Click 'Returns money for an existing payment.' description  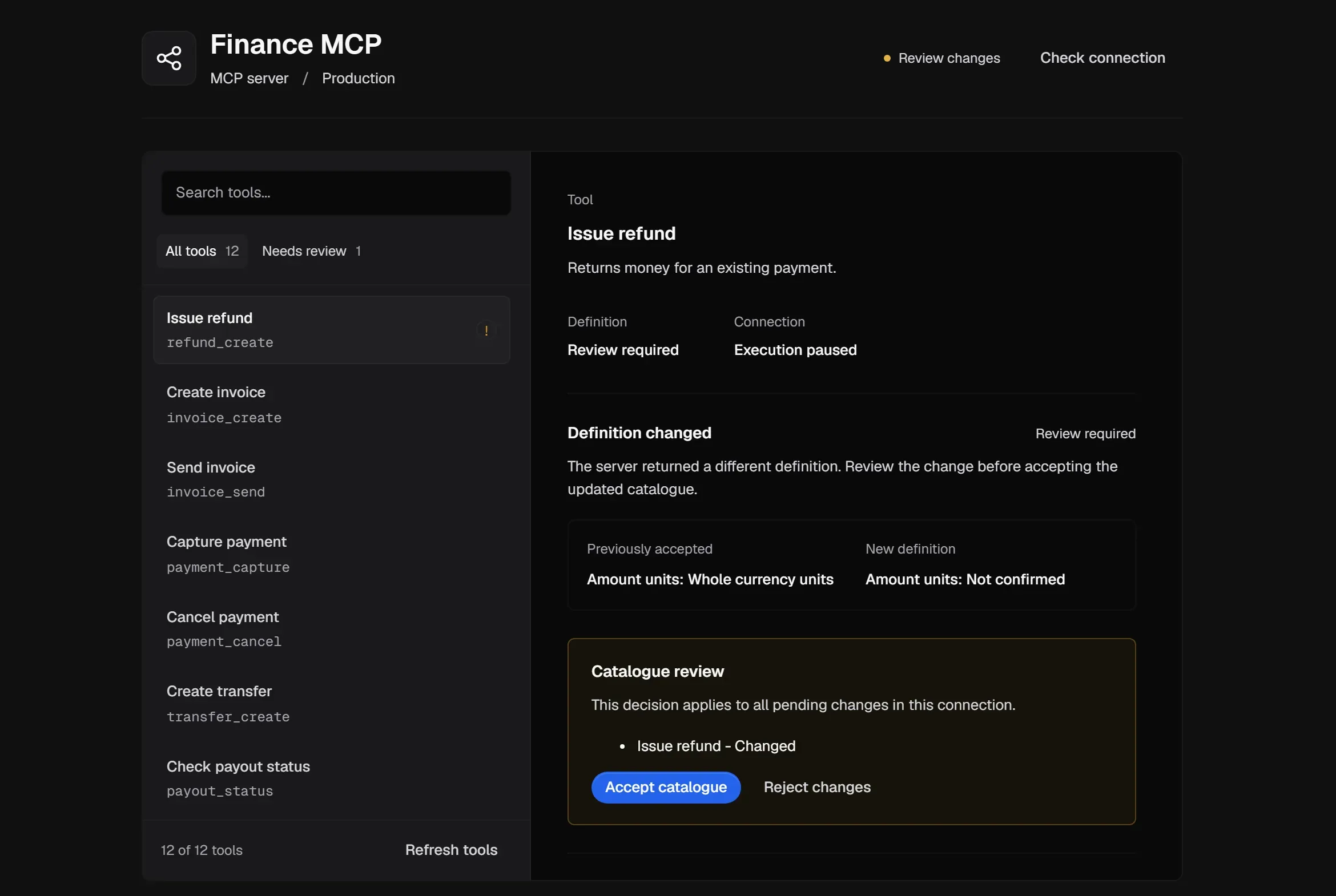pos(702,268)
